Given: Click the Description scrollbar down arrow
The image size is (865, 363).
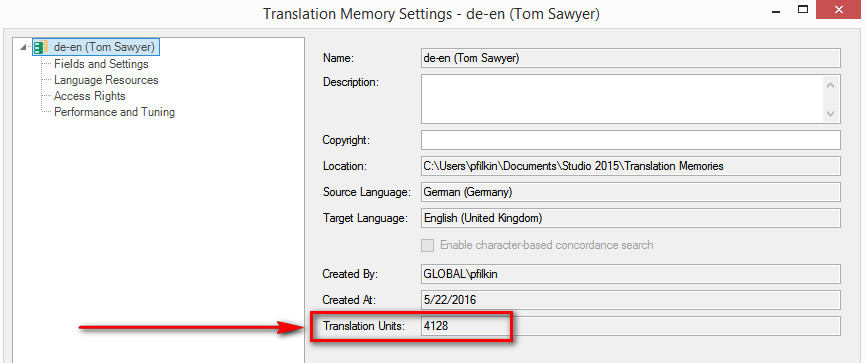Looking at the screenshot, I should 831,114.
